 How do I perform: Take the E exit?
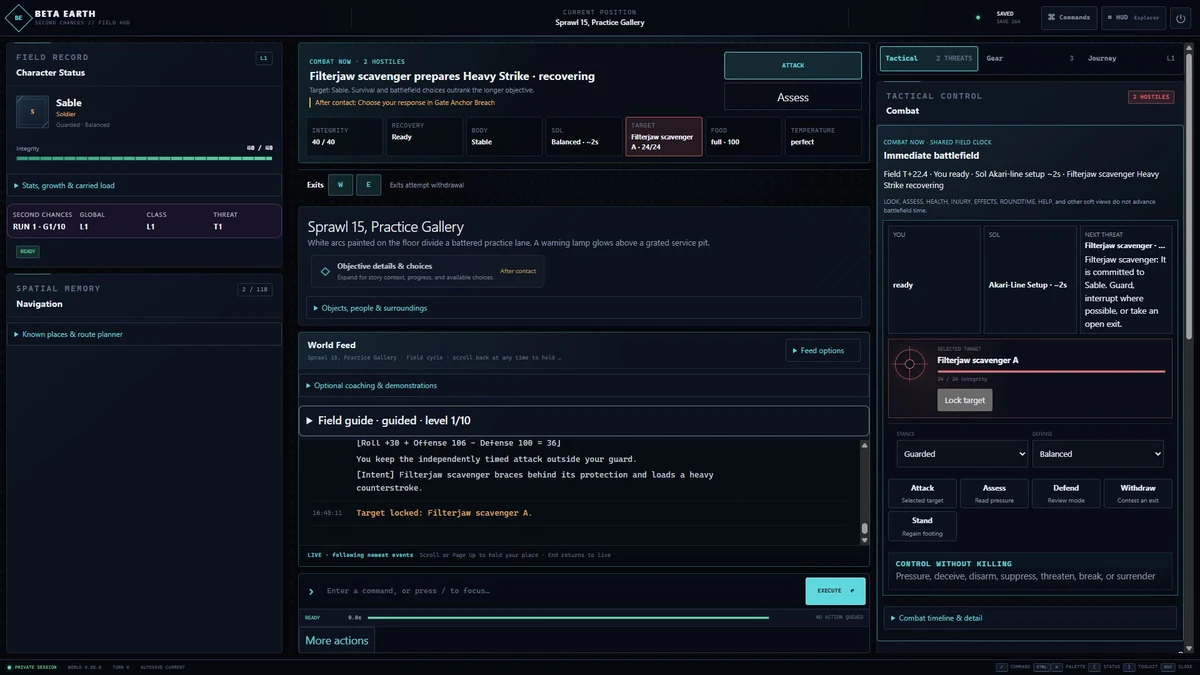[369, 185]
